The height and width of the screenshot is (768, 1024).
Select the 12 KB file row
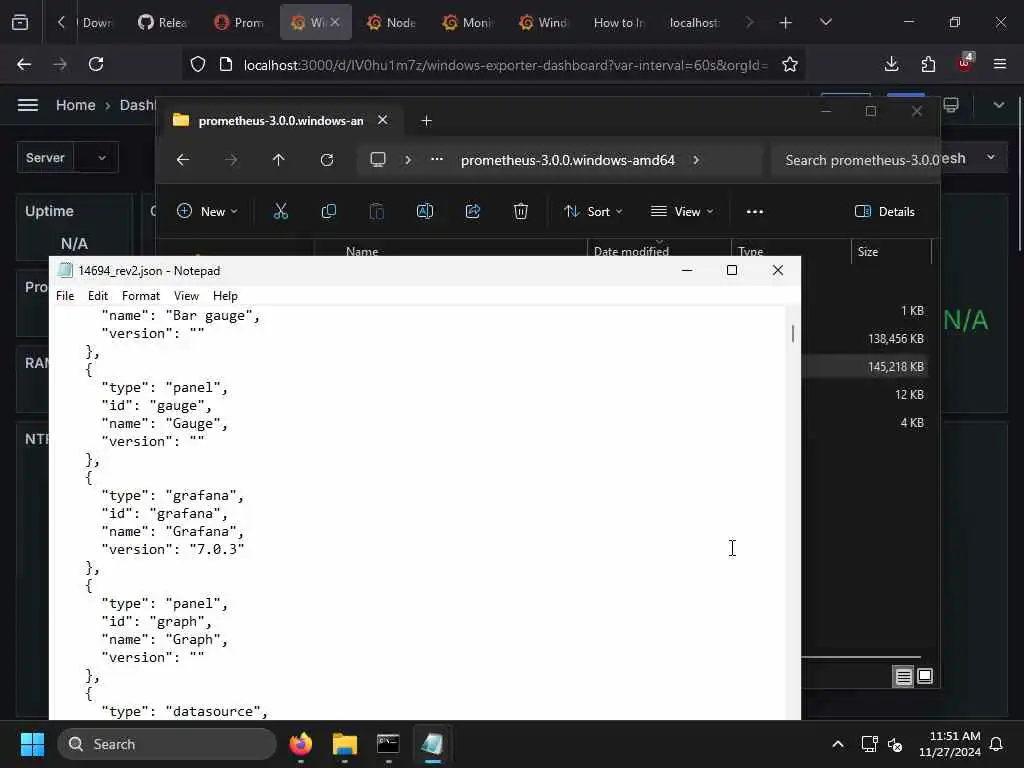[864, 394]
